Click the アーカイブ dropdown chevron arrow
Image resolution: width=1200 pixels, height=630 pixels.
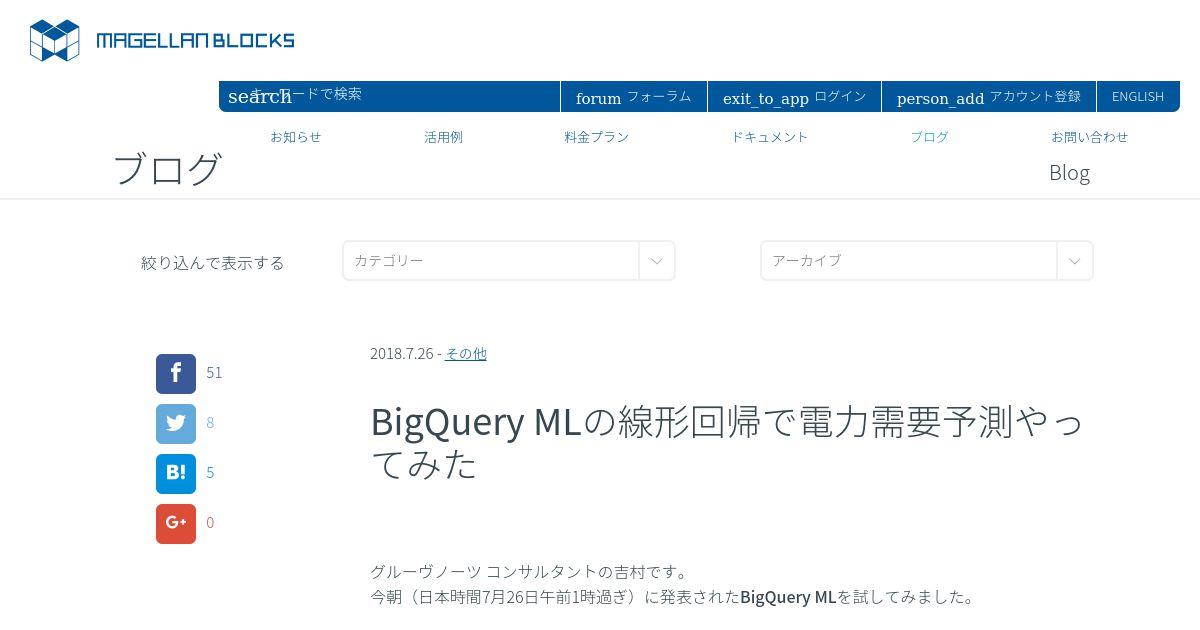[1075, 261]
